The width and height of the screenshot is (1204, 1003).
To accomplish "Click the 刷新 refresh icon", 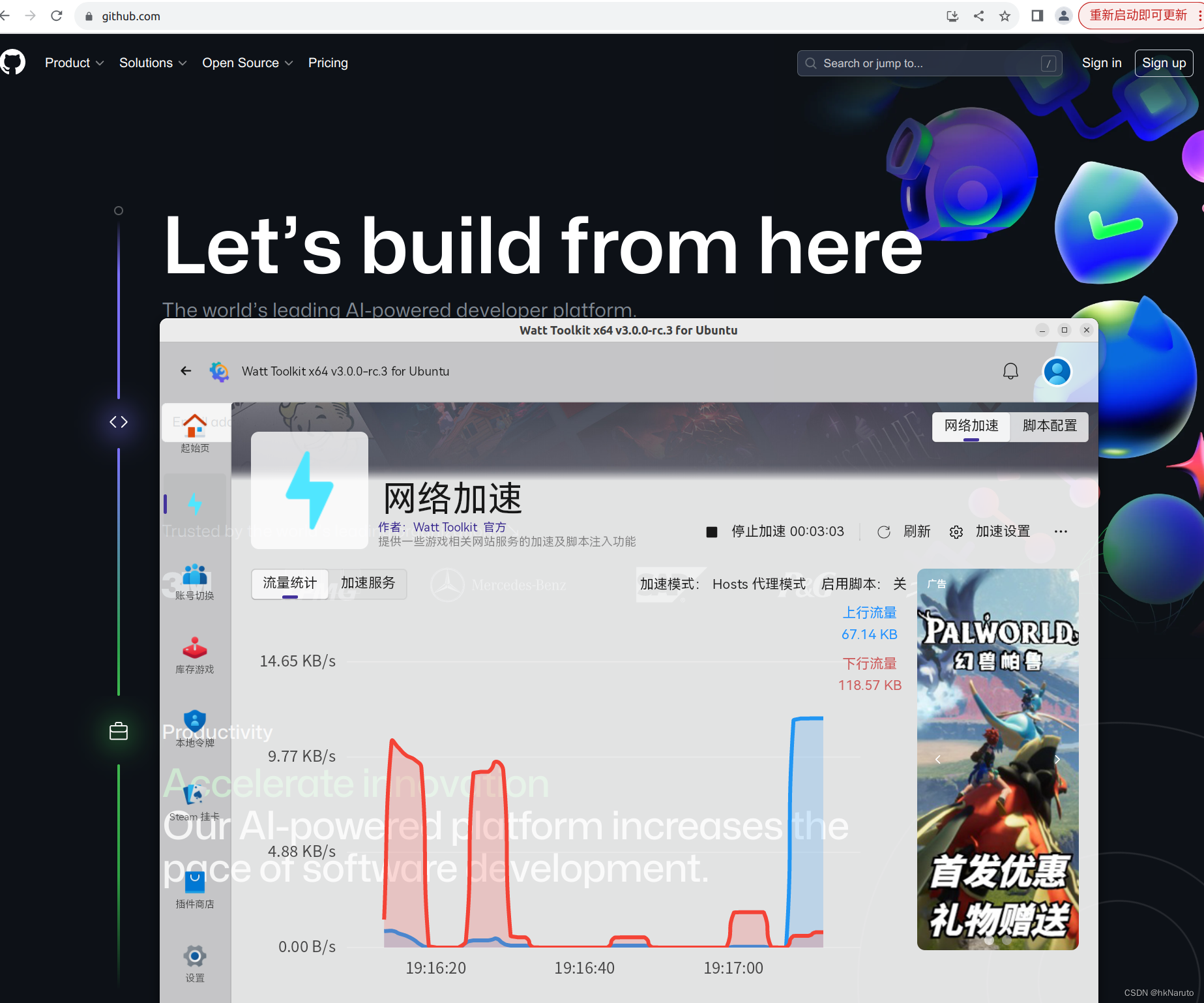I will [x=884, y=532].
